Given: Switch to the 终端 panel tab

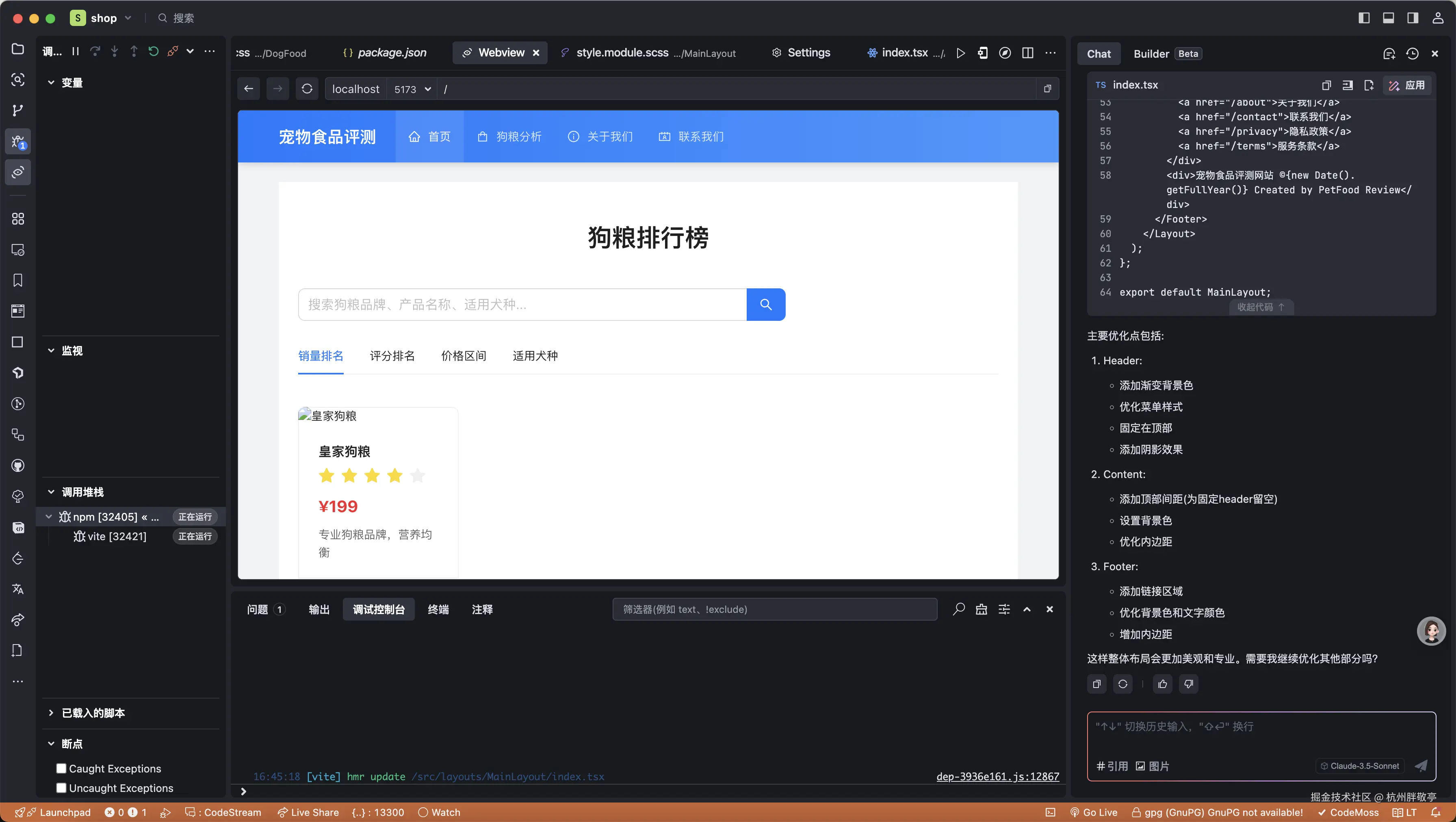Looking at the screenshot, I should [438, 609].
